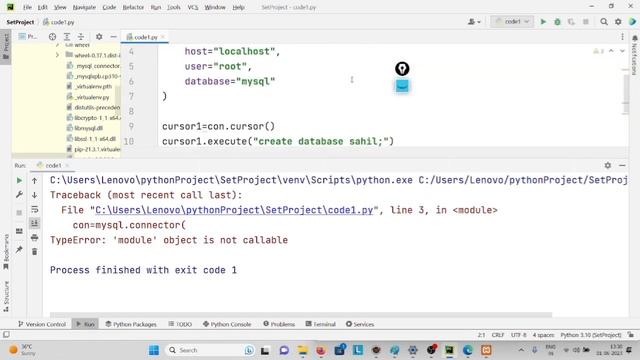Run with coverage icon in top toolbar
Screen dimensions: 640x360
pos(571,22)
